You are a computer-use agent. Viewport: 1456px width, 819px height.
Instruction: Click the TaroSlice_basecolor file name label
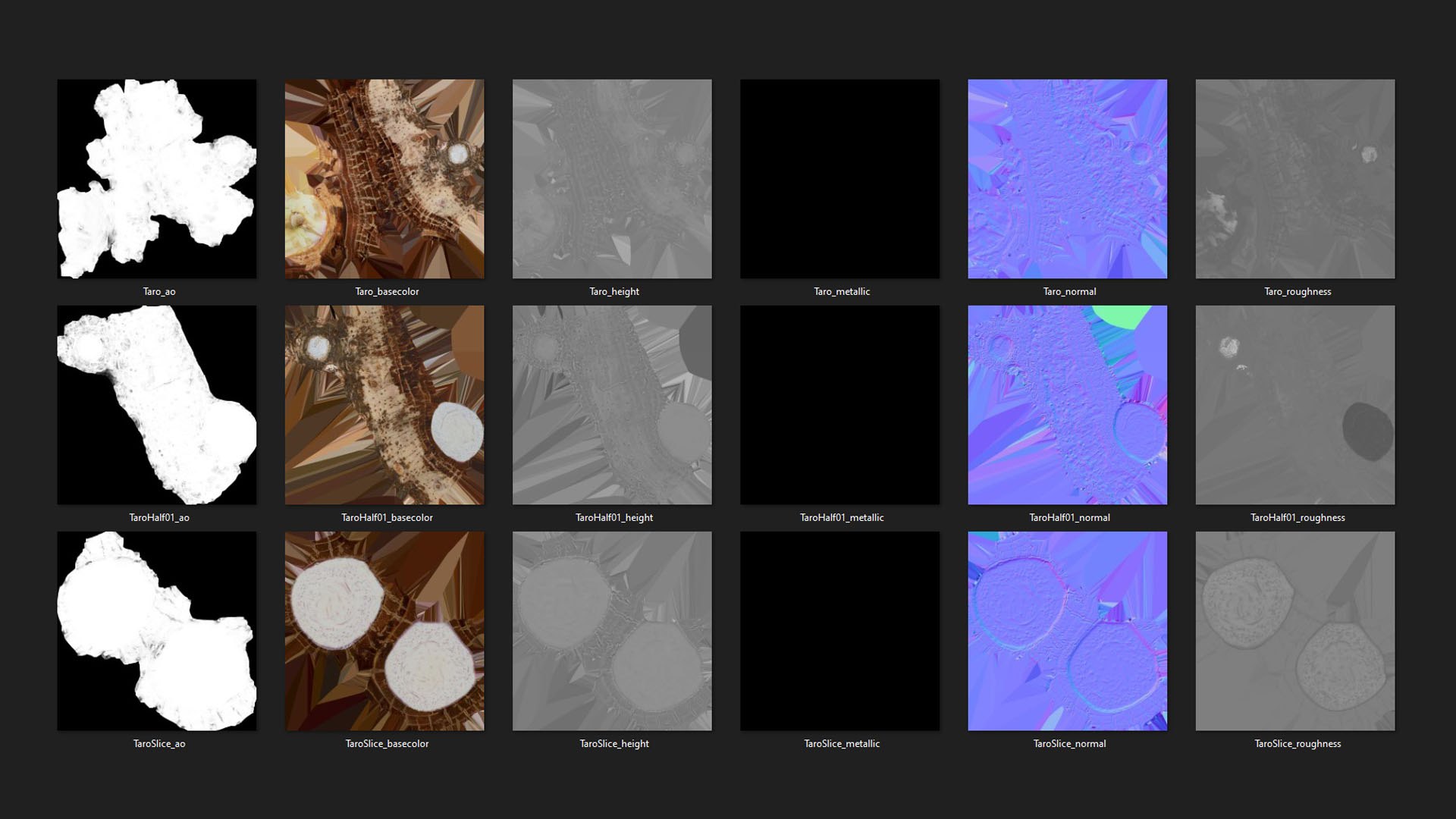click(387, 743)
